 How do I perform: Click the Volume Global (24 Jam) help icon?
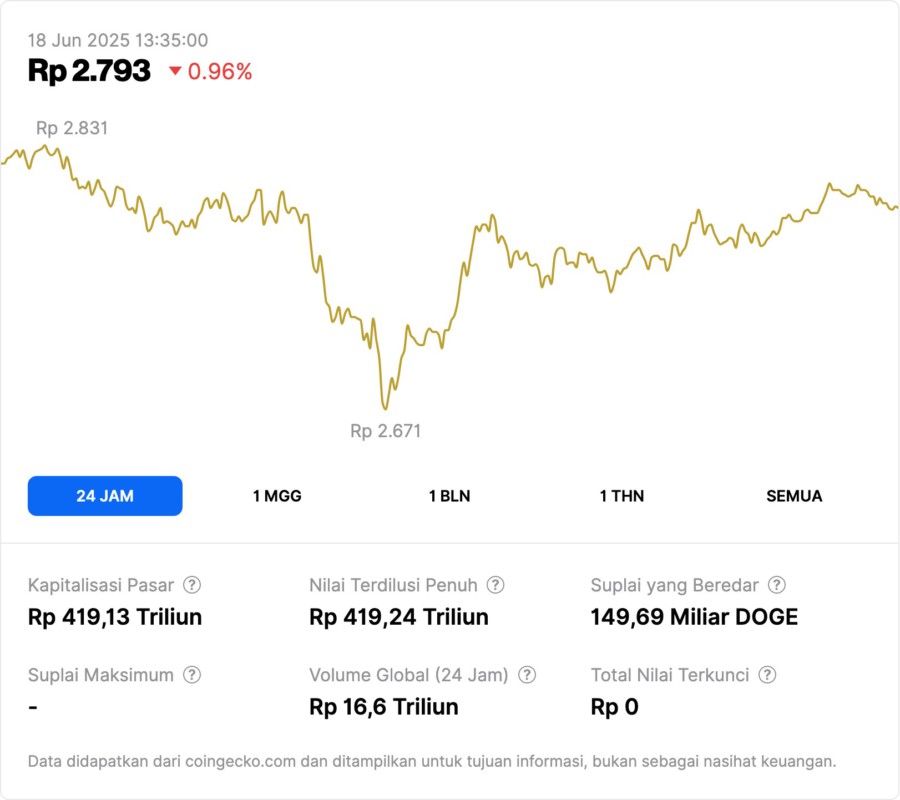527,675
